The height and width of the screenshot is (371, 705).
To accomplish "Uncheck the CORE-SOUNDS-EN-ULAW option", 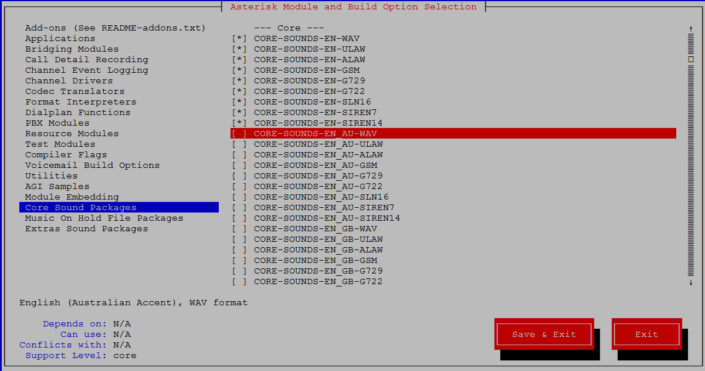I will [x=239, y=49].
